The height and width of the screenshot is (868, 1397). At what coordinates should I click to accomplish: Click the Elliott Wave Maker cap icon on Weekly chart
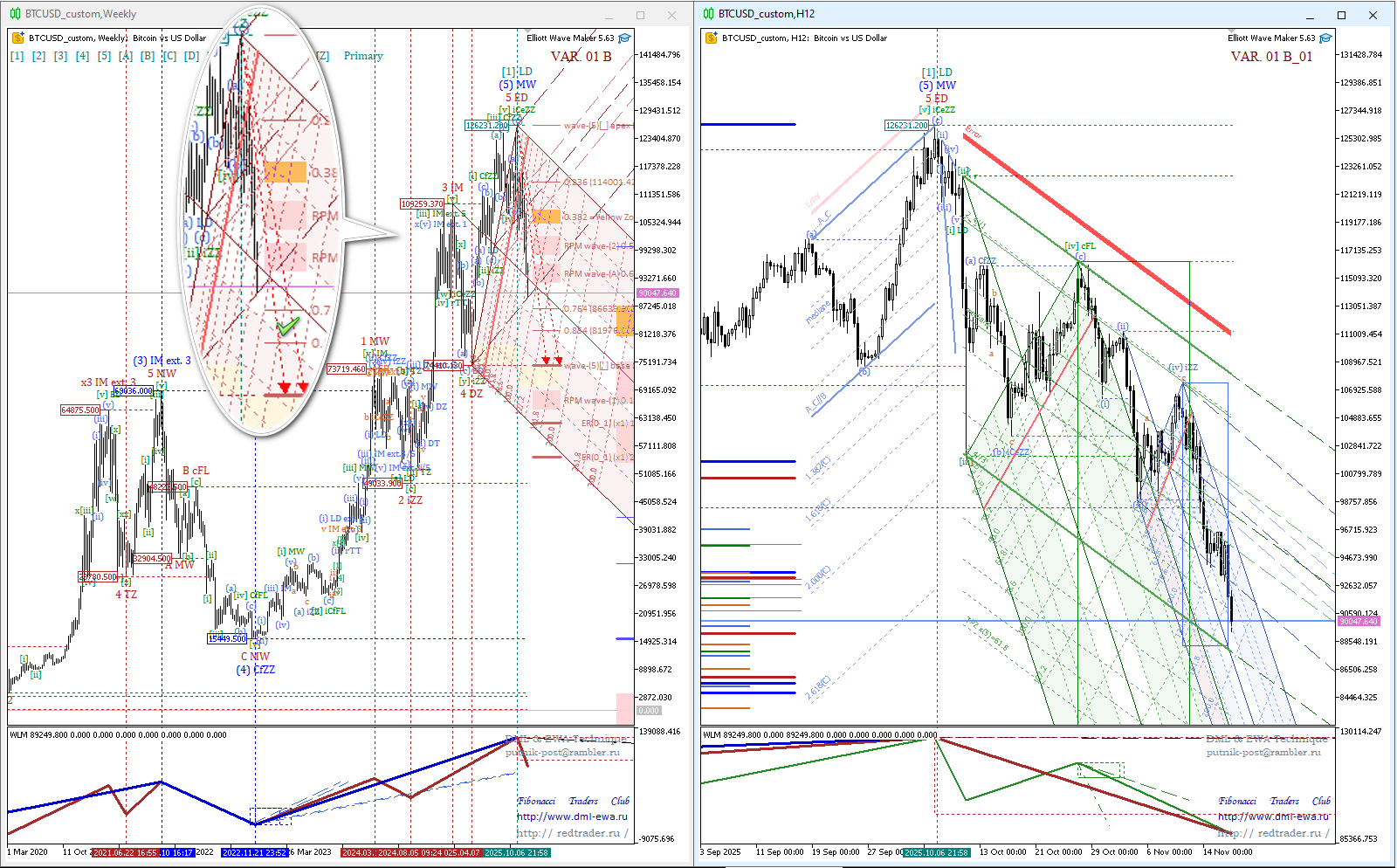pos(625,38)
